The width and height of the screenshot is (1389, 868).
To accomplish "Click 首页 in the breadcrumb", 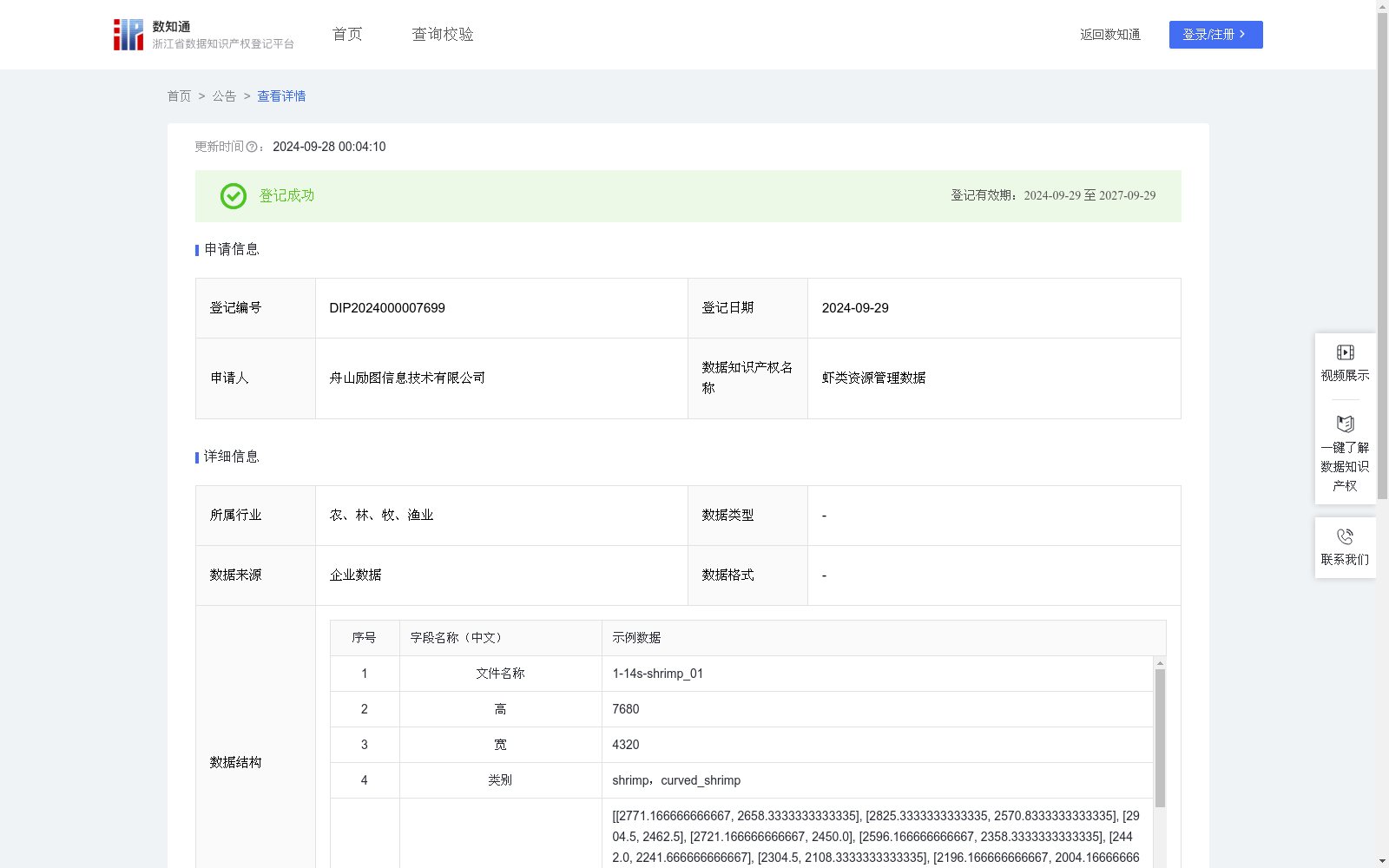I will click(x=179, y=96).
